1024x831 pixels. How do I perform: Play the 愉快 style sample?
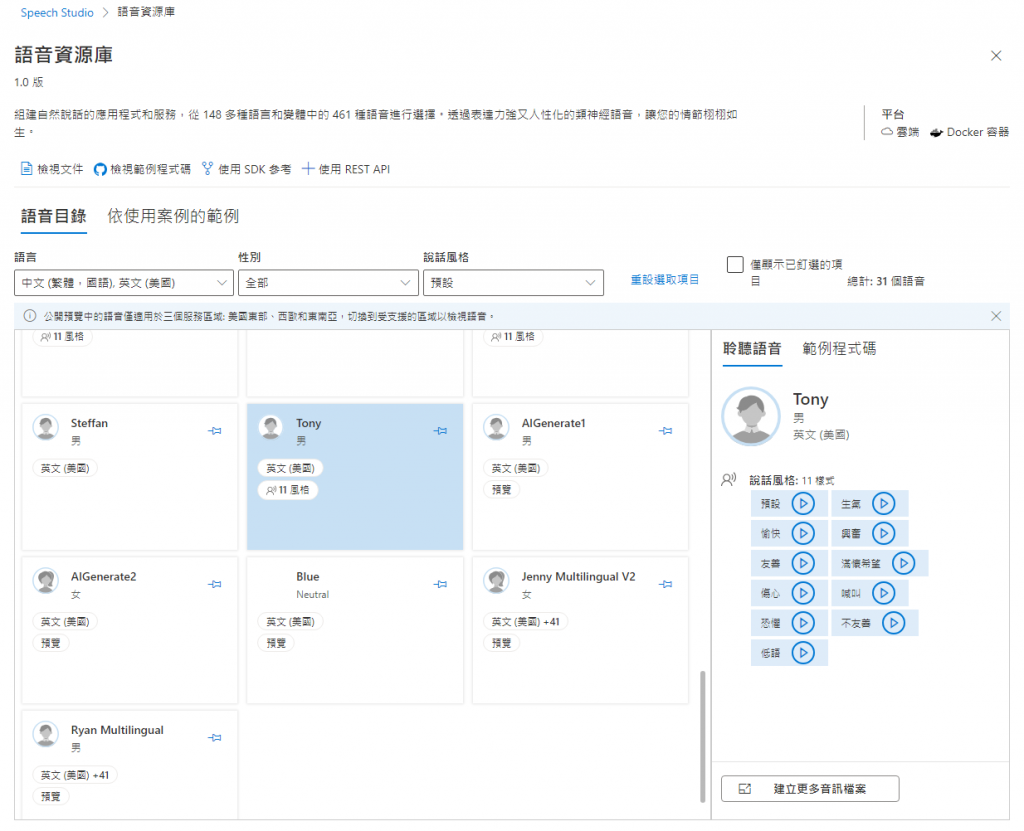point(803,533)
